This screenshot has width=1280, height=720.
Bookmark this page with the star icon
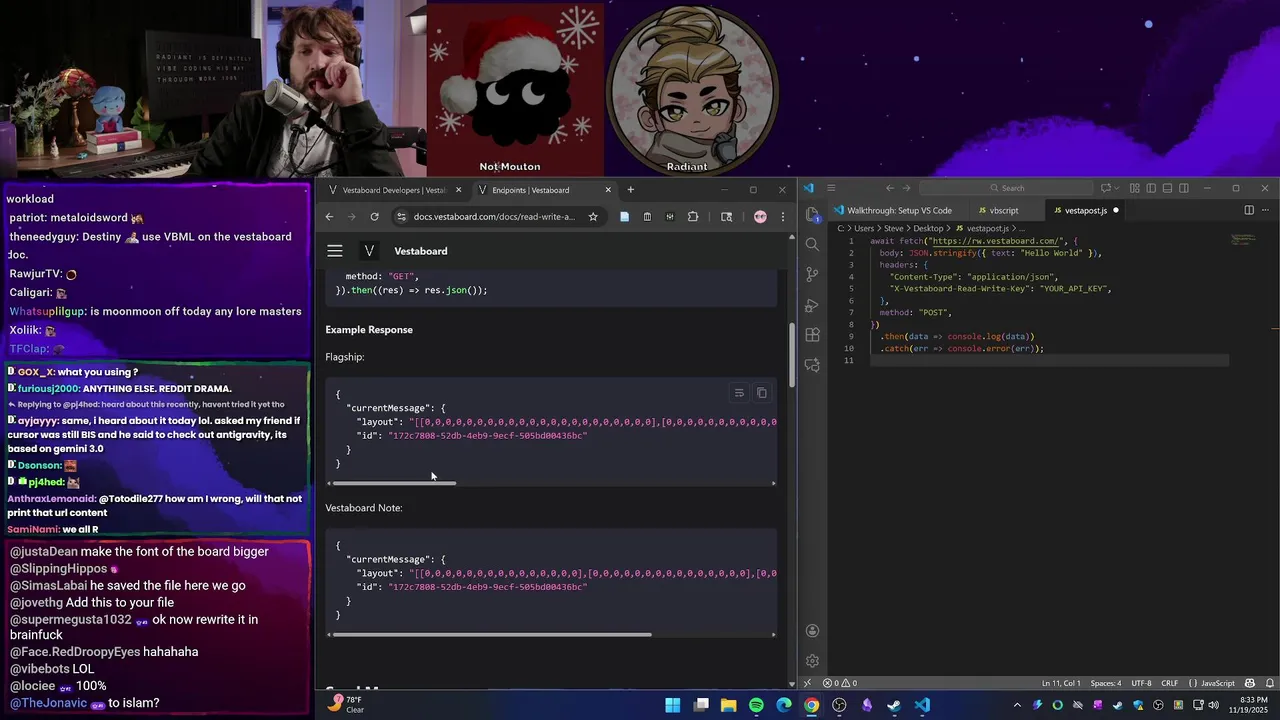point(593,217)
